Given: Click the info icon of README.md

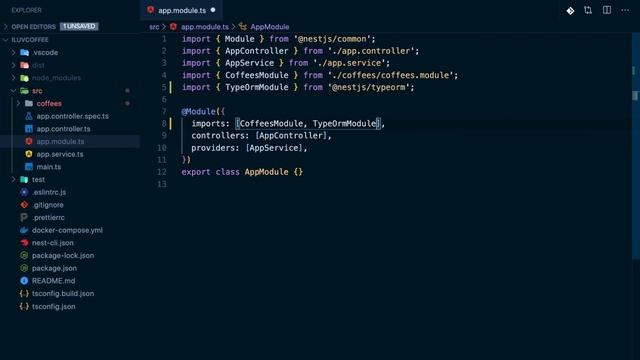Looking at the screenshot, I should tap(24, 281).
